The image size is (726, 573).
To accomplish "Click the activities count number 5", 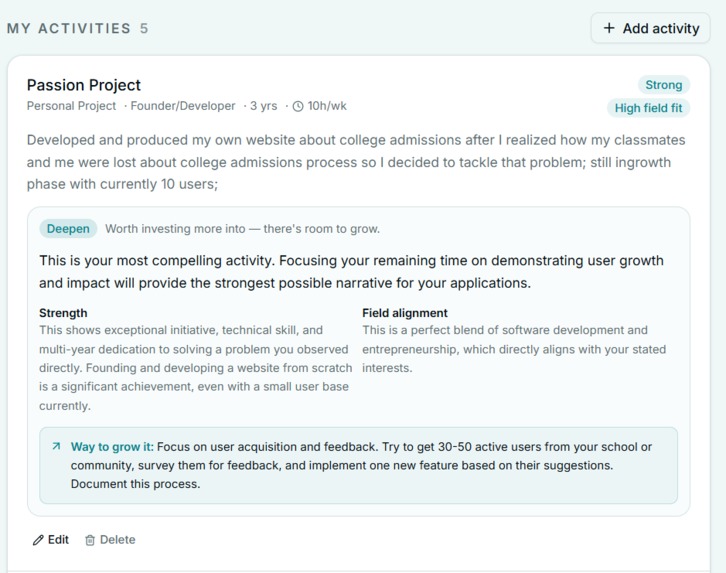I will pos(144,28).
